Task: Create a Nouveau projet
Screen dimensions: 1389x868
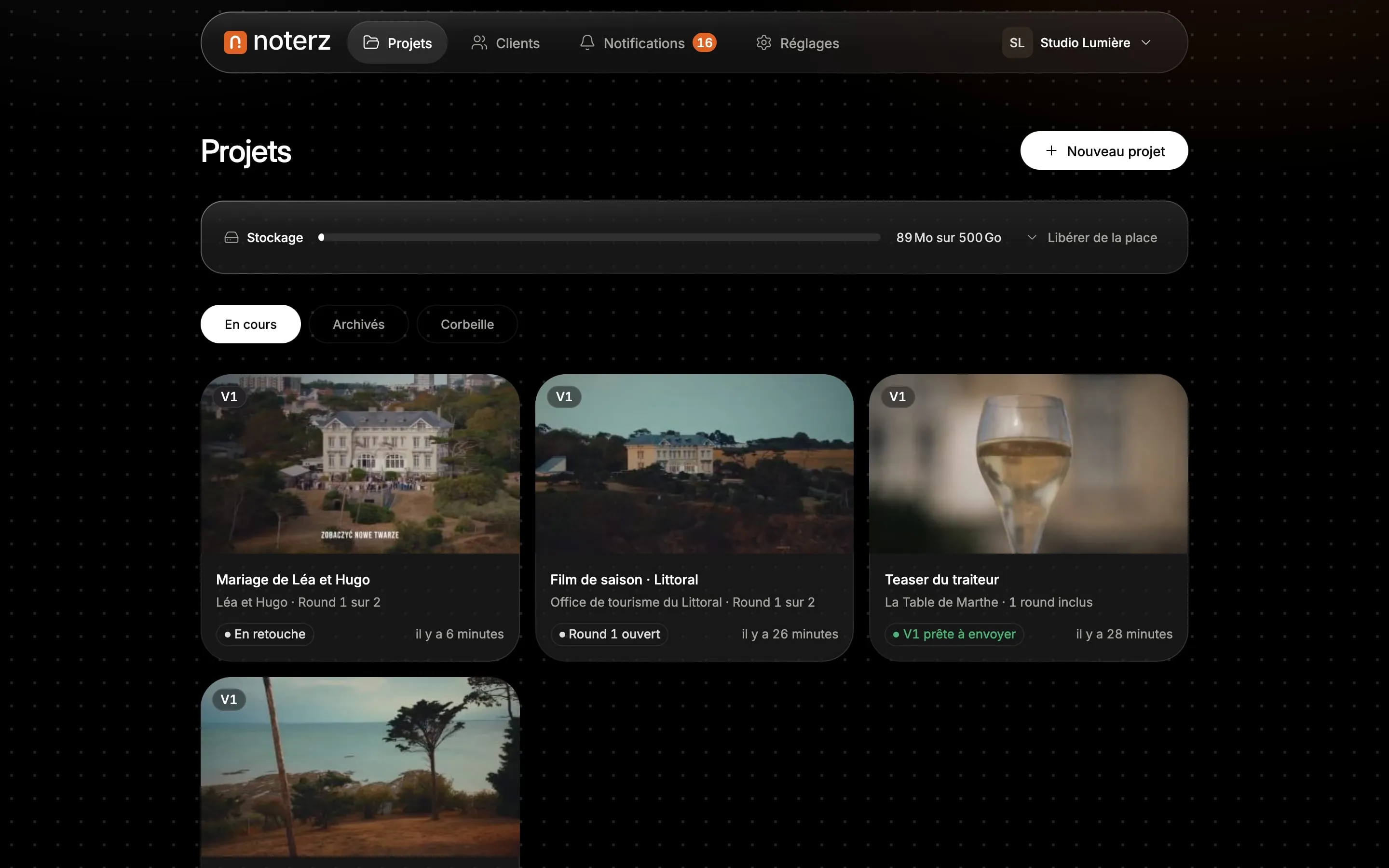Action: (1104, 150)
